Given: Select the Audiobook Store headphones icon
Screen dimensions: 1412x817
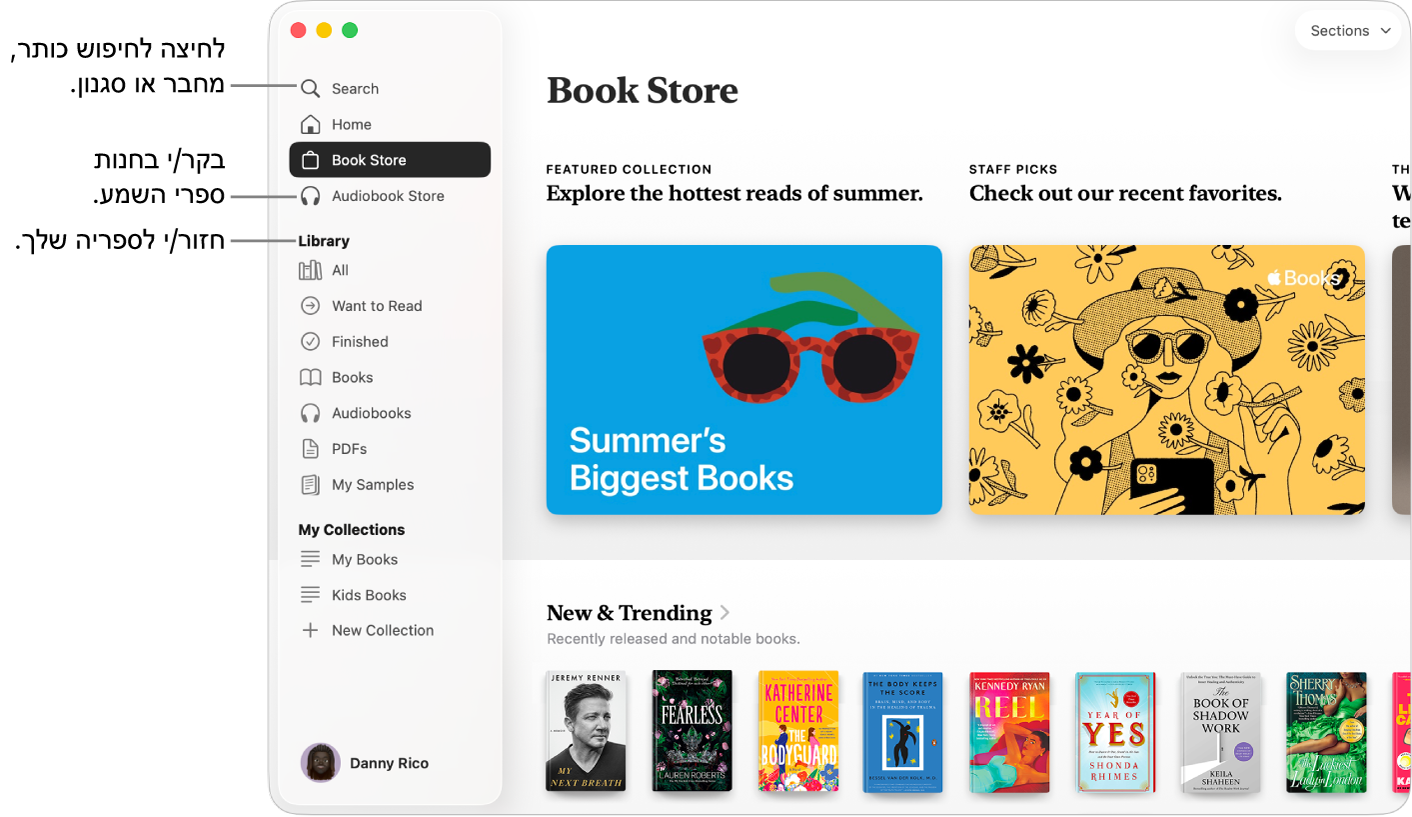Looking at the screenshot, I should [x=311, y=196].
